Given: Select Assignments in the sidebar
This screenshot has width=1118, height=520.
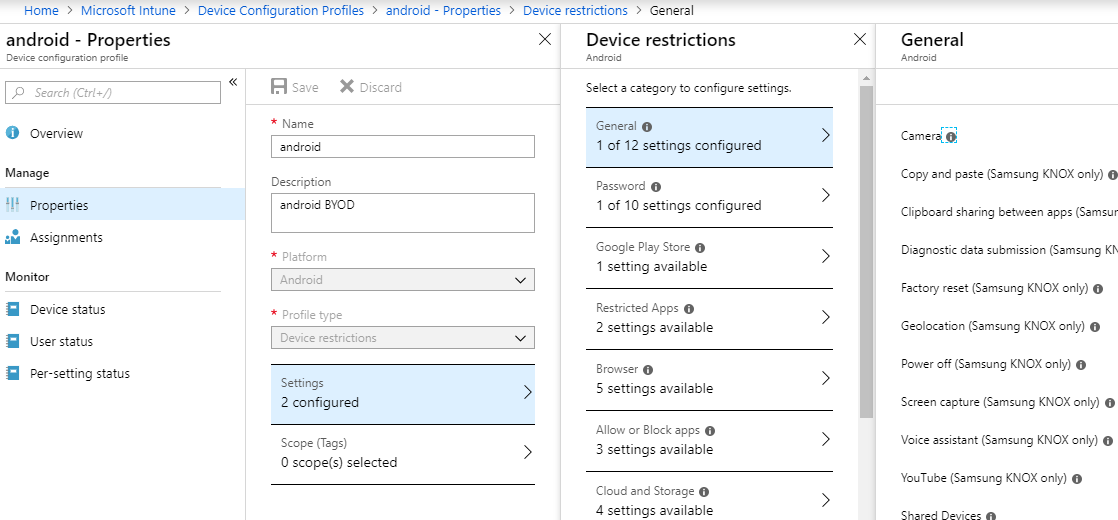Looking at the screenshot, I should click(x=66, y=238).
